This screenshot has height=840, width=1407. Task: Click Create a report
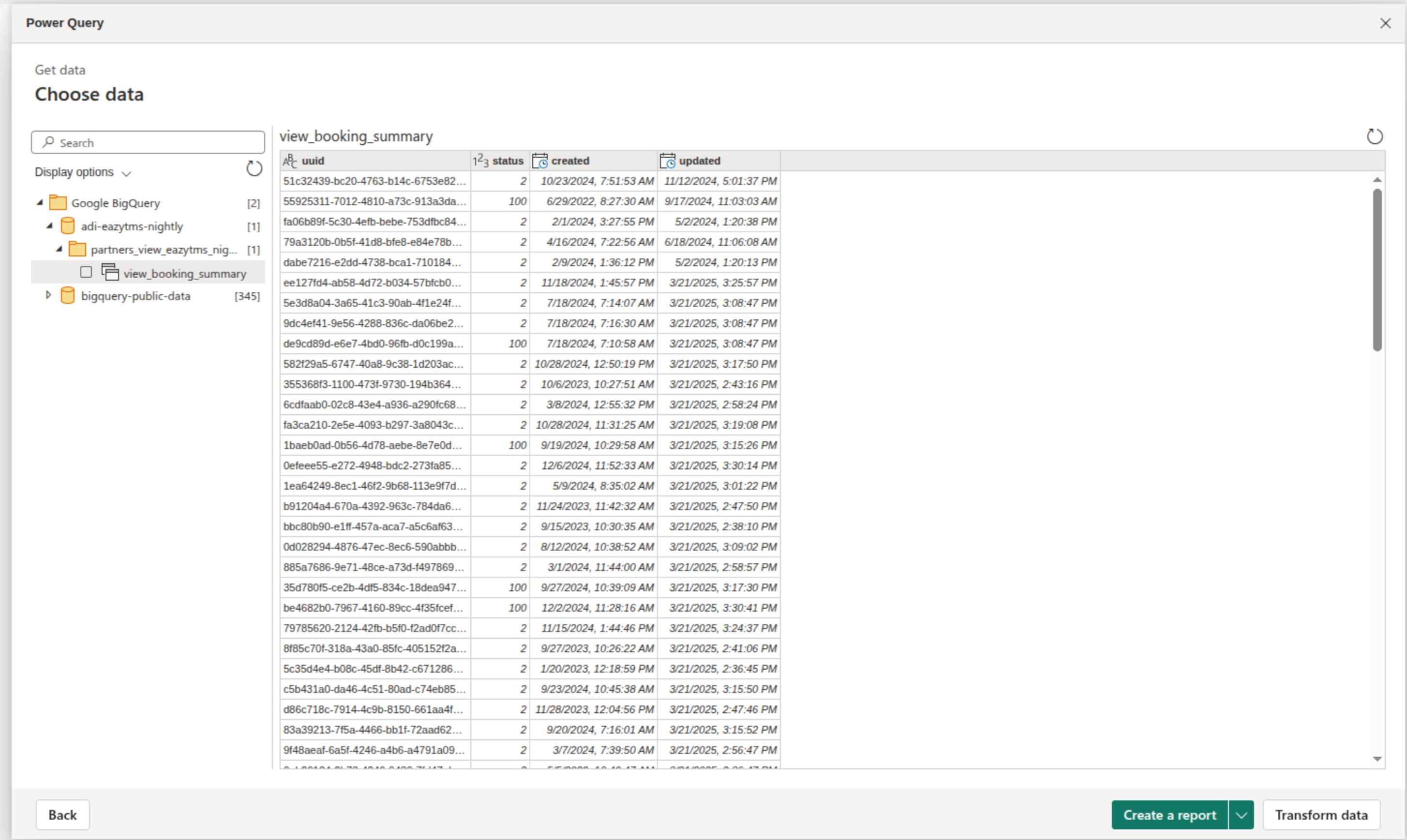(1169, 815)
